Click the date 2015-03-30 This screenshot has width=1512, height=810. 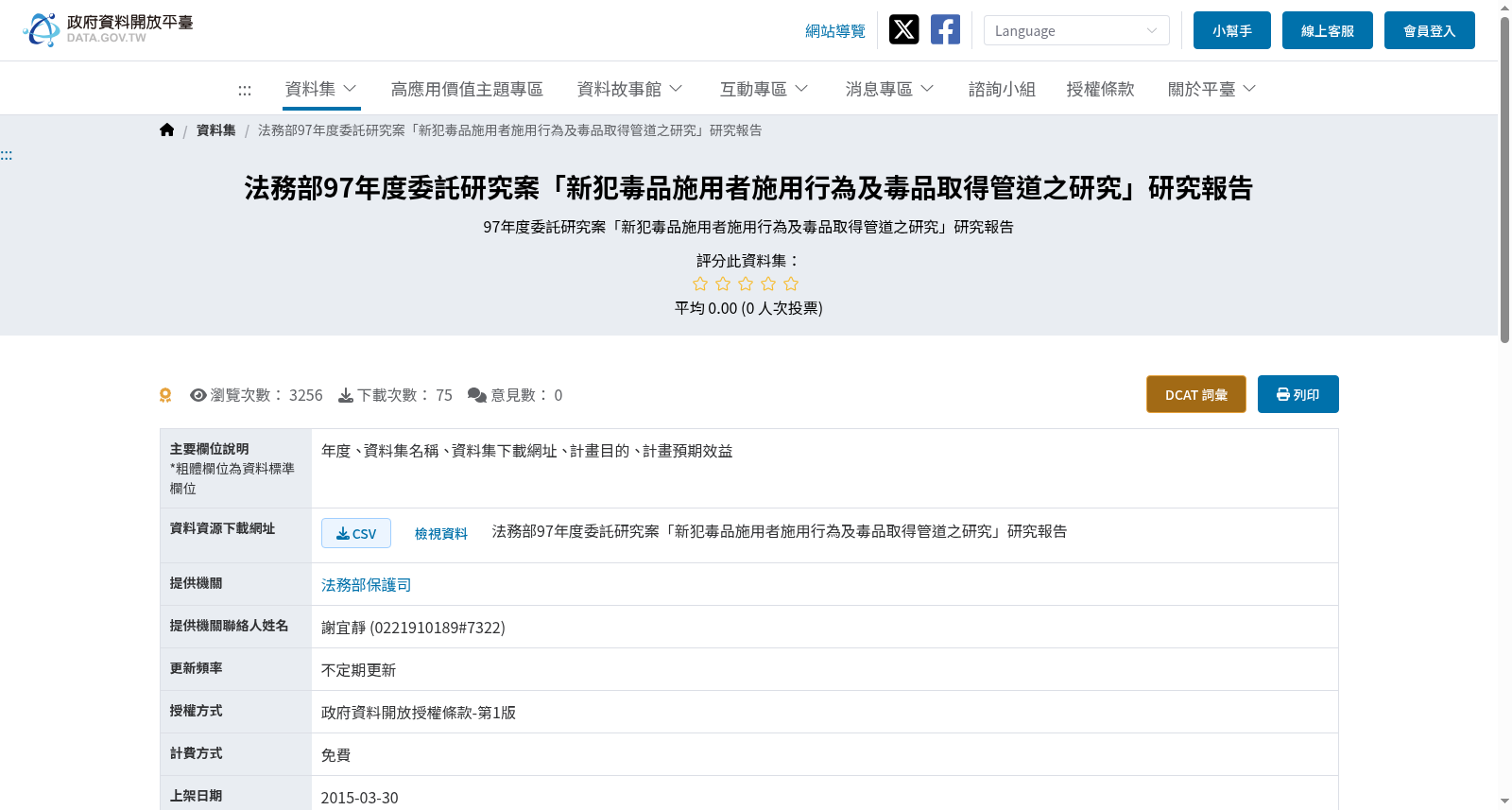point(360,798)
